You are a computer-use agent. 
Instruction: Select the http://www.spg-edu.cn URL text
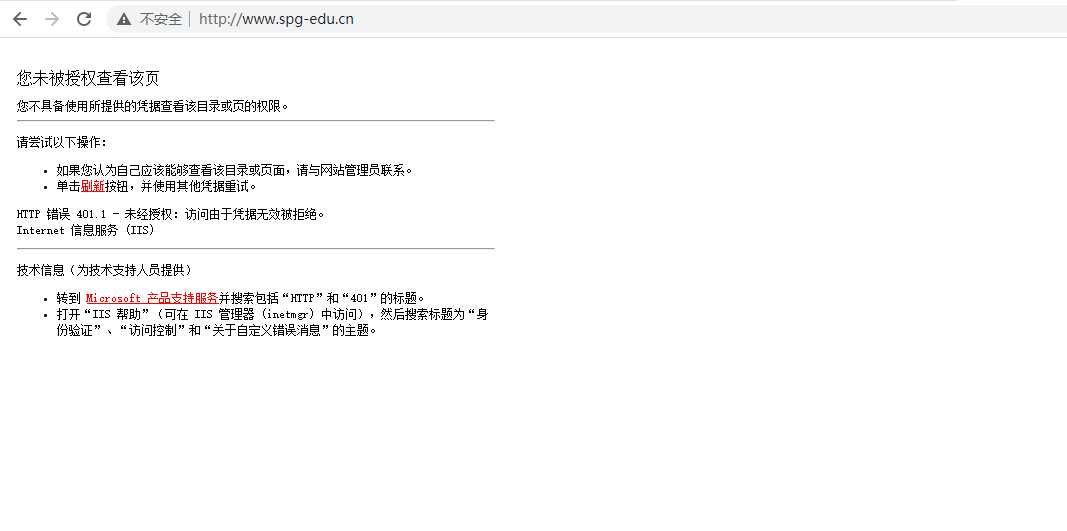coord(276,19)
